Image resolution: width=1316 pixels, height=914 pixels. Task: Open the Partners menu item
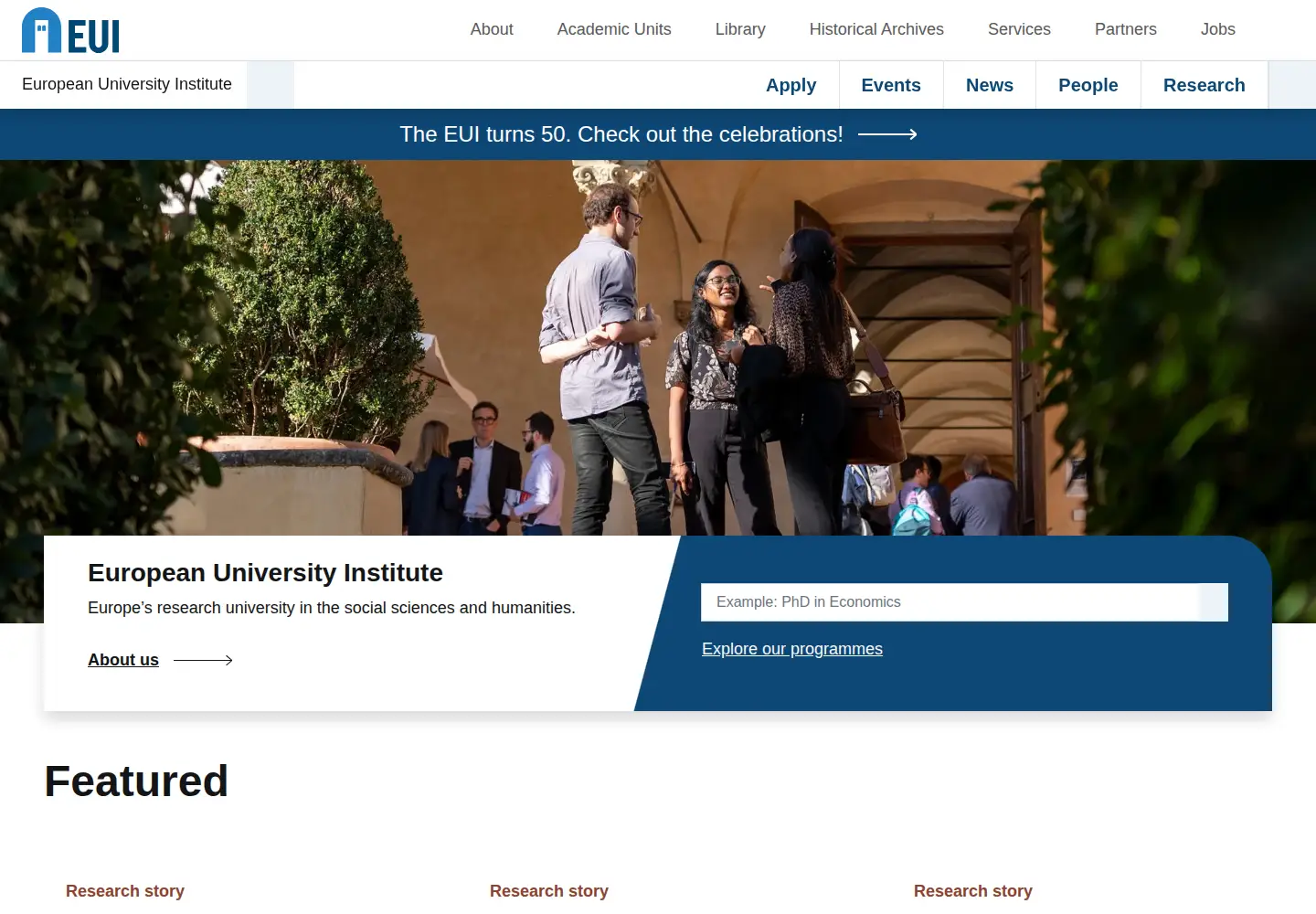[1126, 29]
